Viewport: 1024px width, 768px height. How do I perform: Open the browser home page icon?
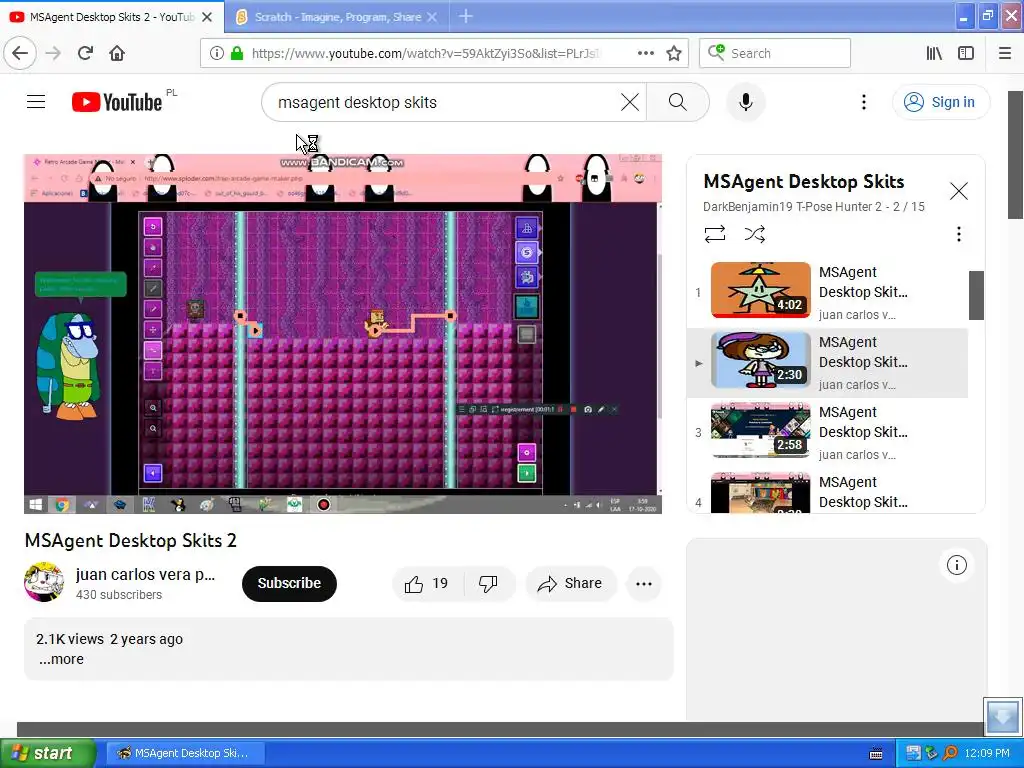pos(117,53)
